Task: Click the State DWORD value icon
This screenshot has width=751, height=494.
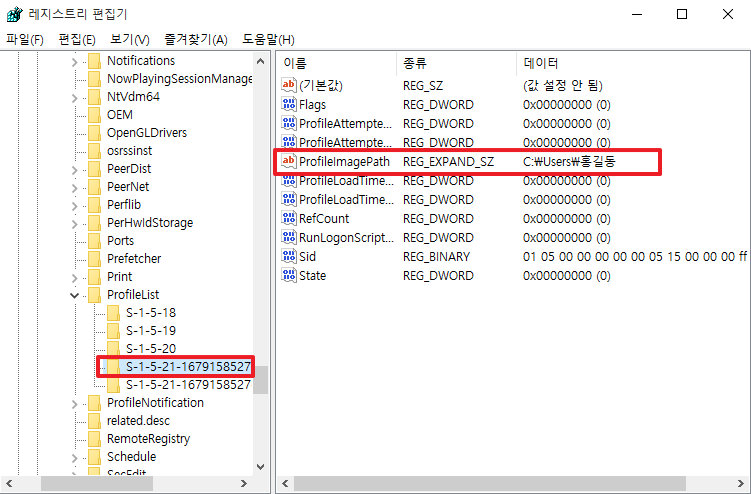Action: (x=289, y=275)
